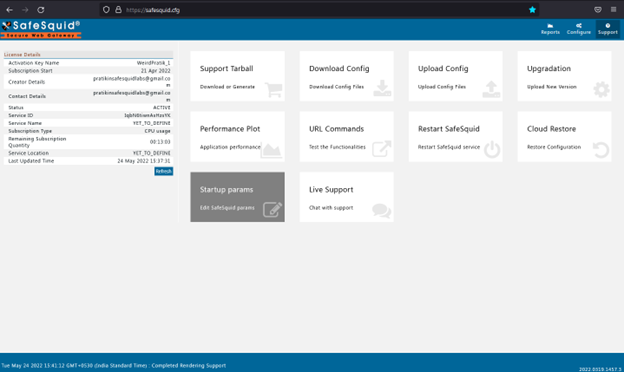Screen dimensions: 624x372
Task: Click the Live Support chat bubbles icon
Action: (x=381, y=210)
